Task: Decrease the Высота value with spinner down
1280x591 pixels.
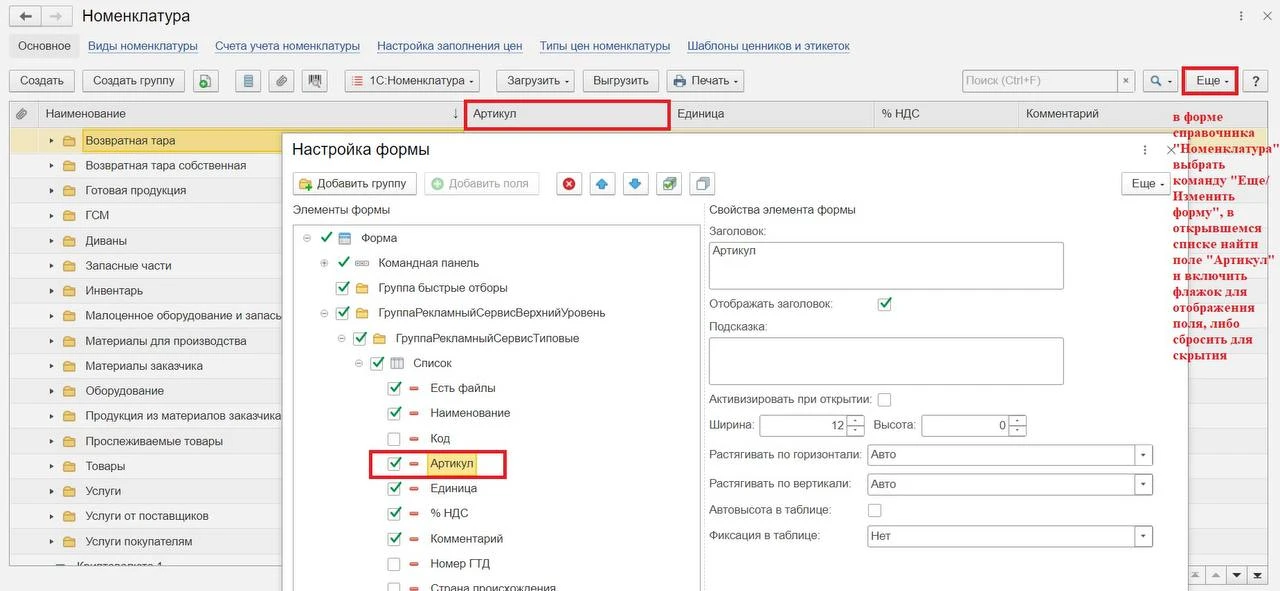Action: 1018,431
